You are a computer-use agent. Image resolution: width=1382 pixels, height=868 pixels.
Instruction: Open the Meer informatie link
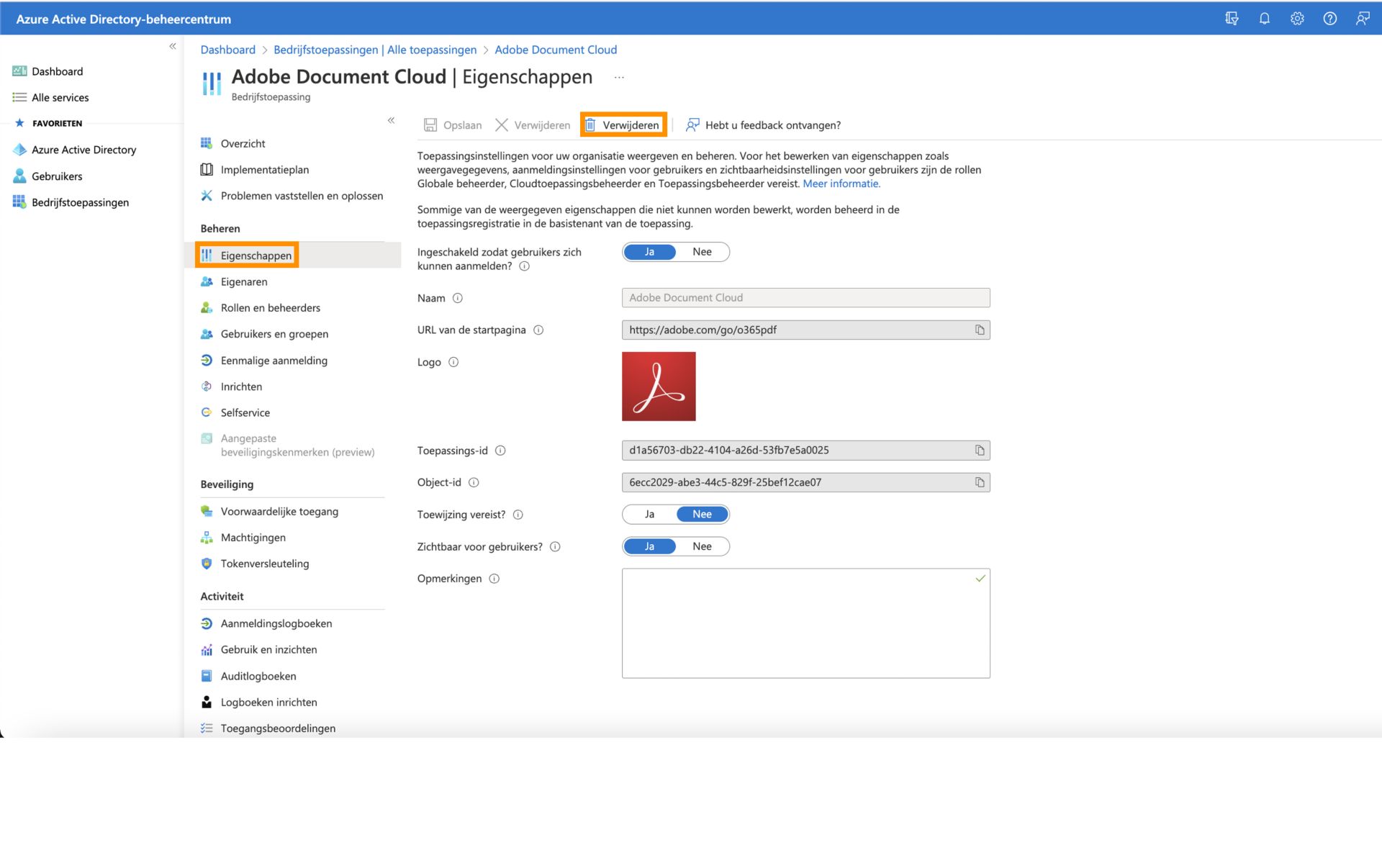pyautogui.click(x=841, y=184)
